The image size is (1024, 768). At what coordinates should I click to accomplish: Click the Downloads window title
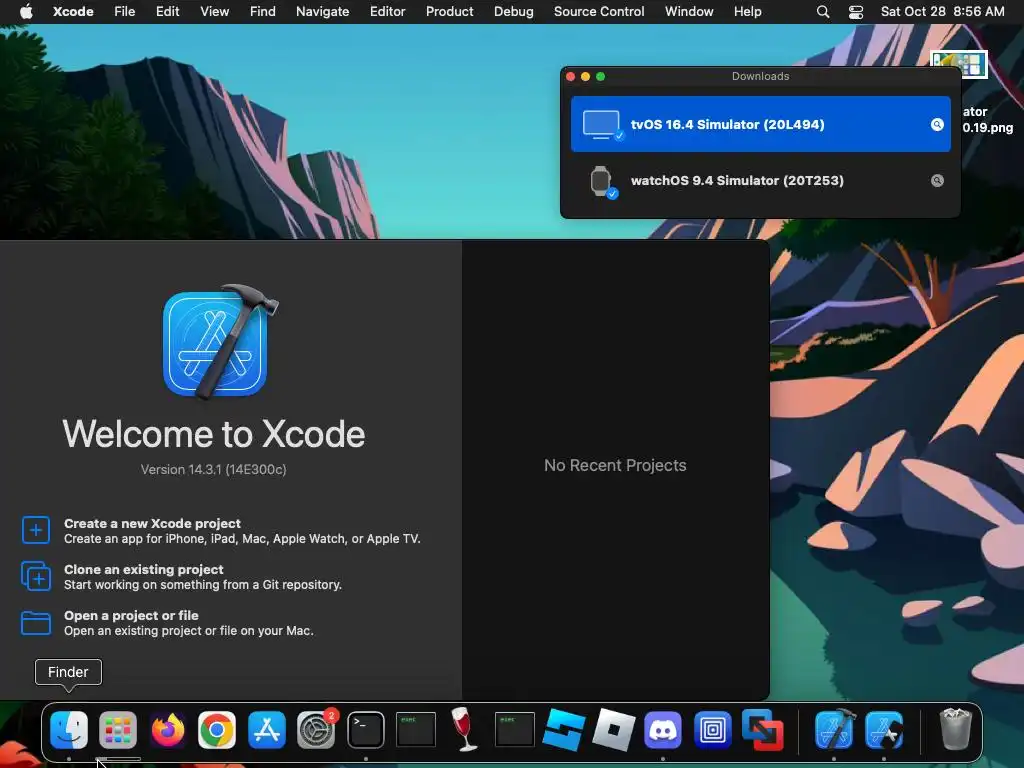point(760,76)
